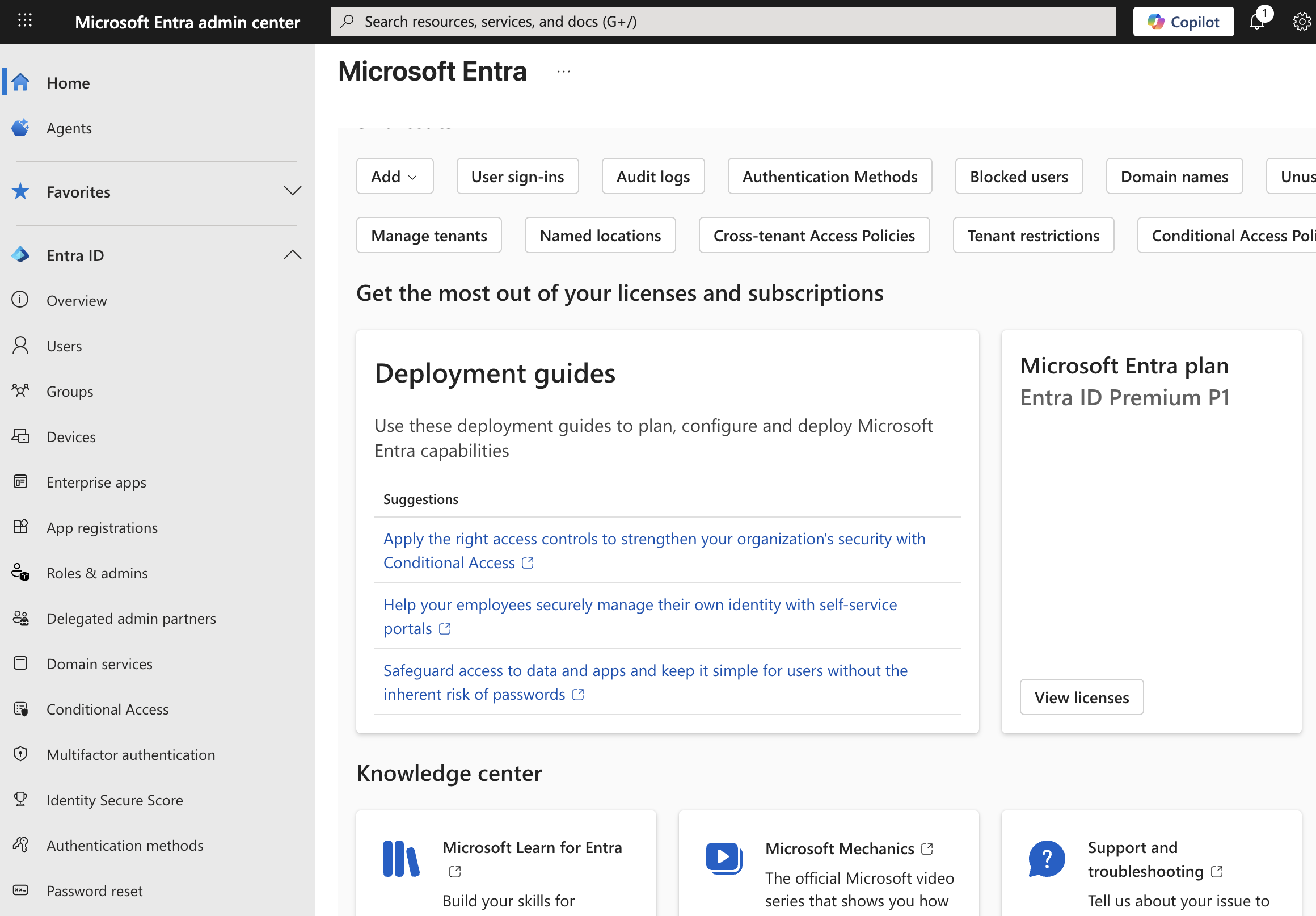Click the Roles & admins icon
This screenshot has height=916, width=1316.
pyautogui.click(x=20, y=573)
